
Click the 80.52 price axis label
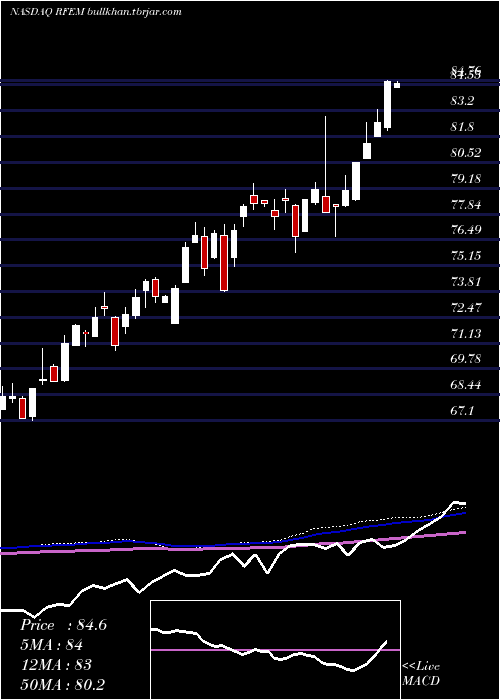(x=466, y=153)
